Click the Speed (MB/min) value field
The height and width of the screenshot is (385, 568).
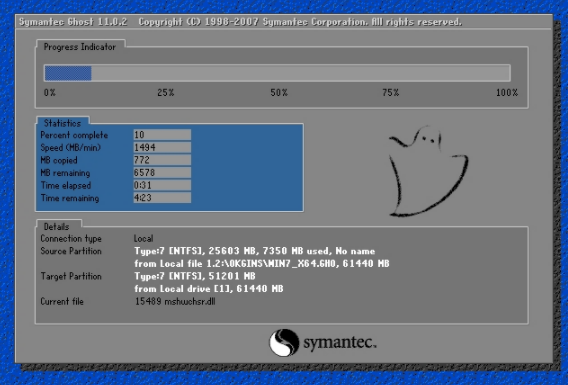click(162, 147)
